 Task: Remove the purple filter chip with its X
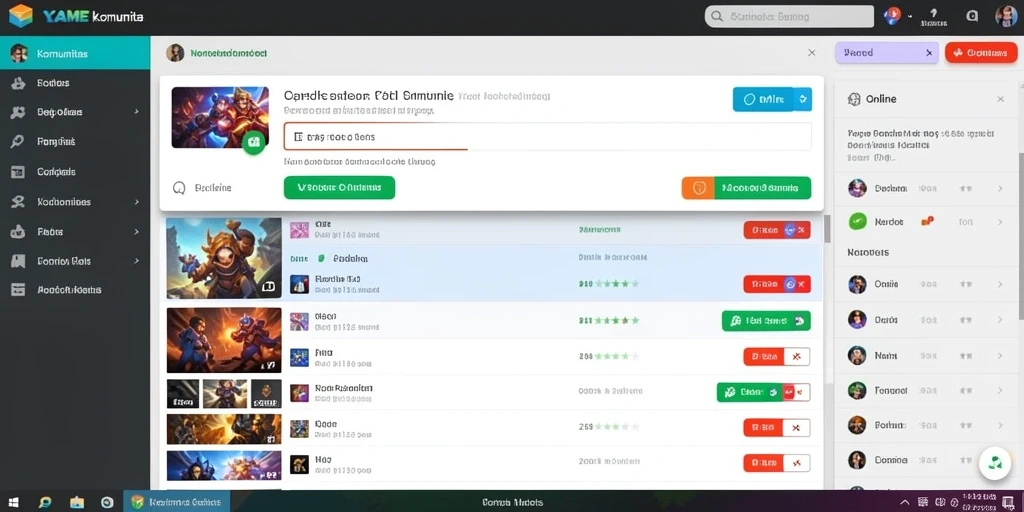929,53
